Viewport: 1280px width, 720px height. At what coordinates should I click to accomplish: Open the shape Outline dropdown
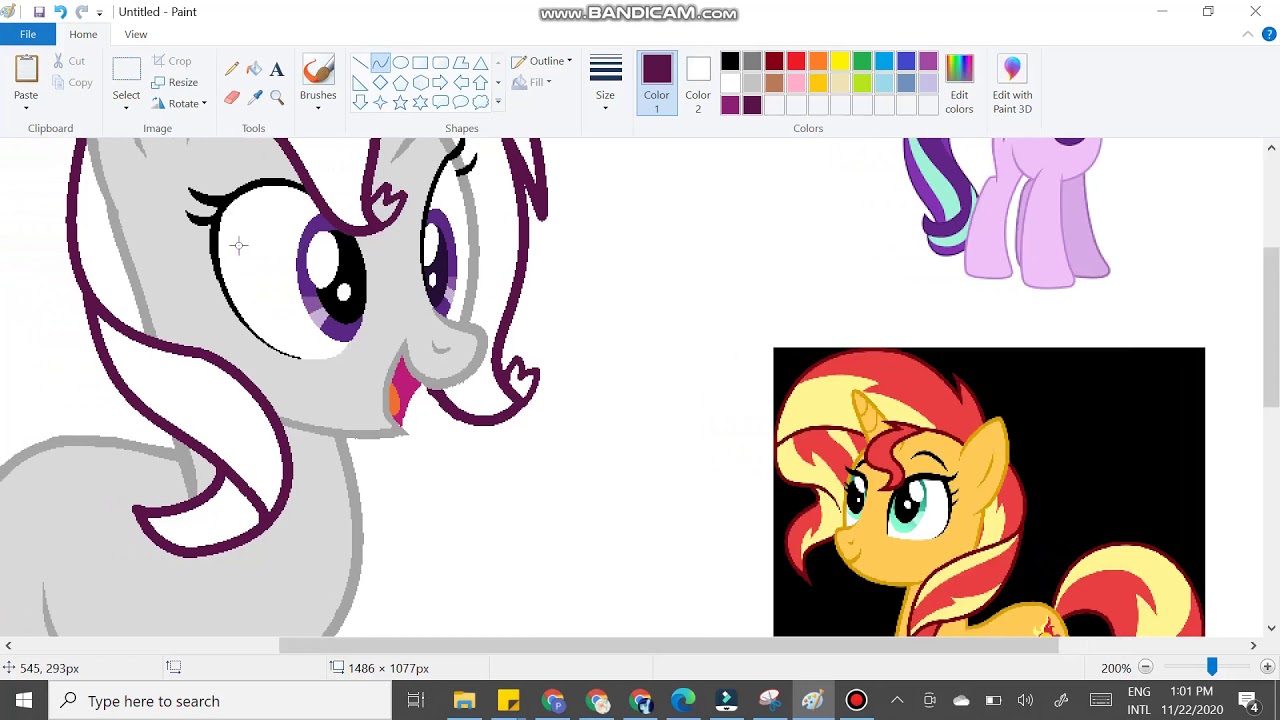(x=542, y=61)
